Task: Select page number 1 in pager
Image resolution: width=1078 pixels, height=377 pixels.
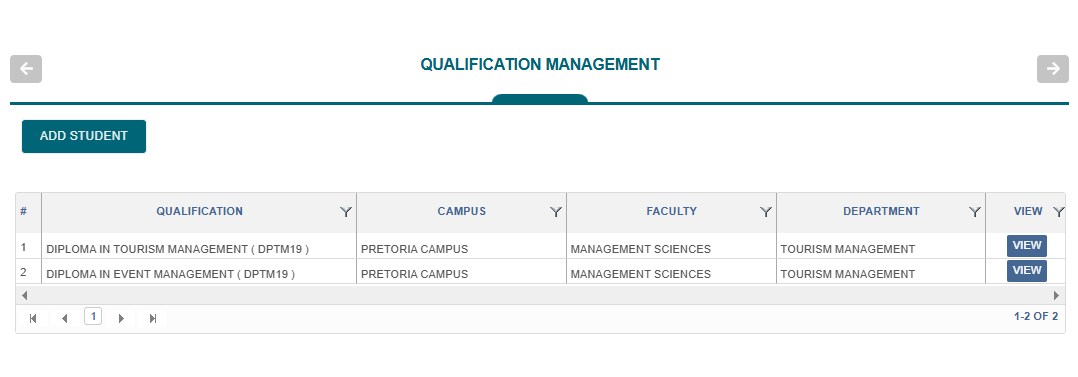Action: click(93, 316)
